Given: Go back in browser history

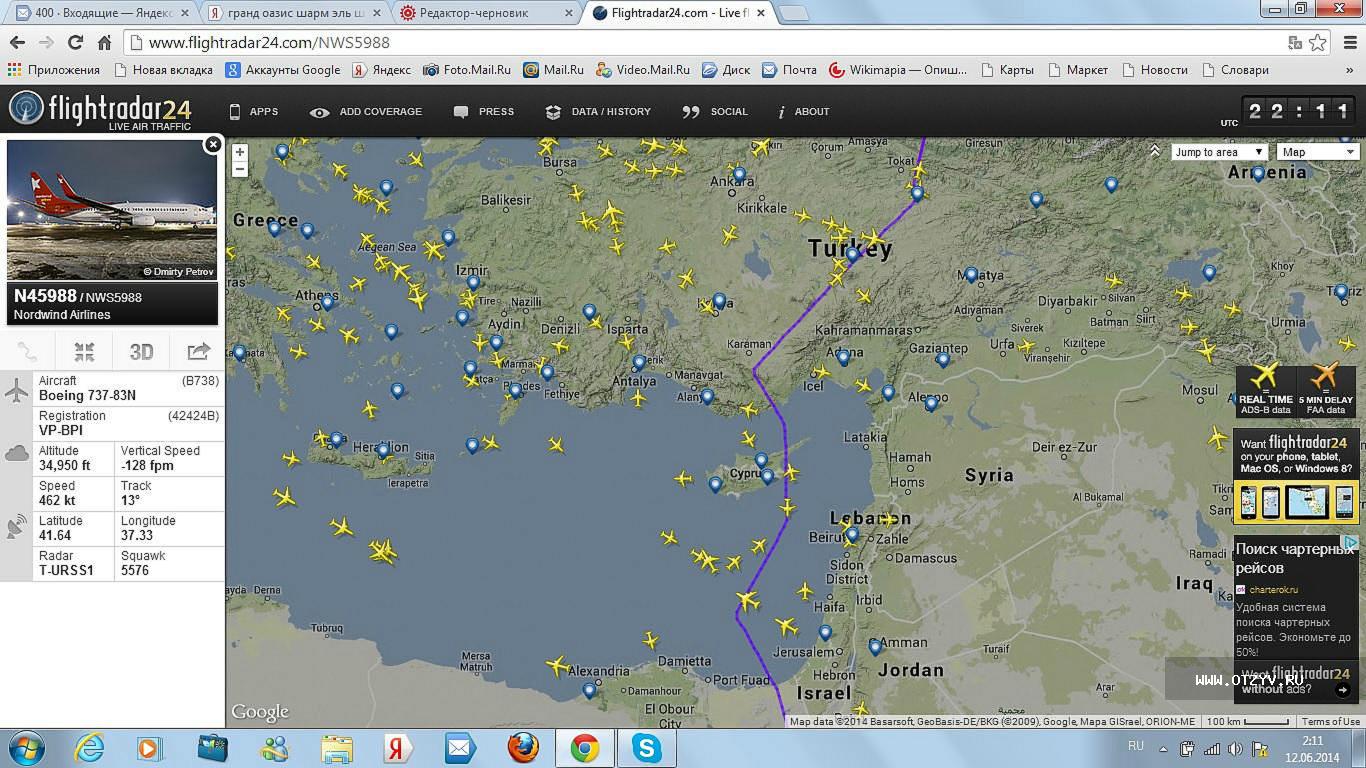Looking at the screenshot, I should click(17, 42).
